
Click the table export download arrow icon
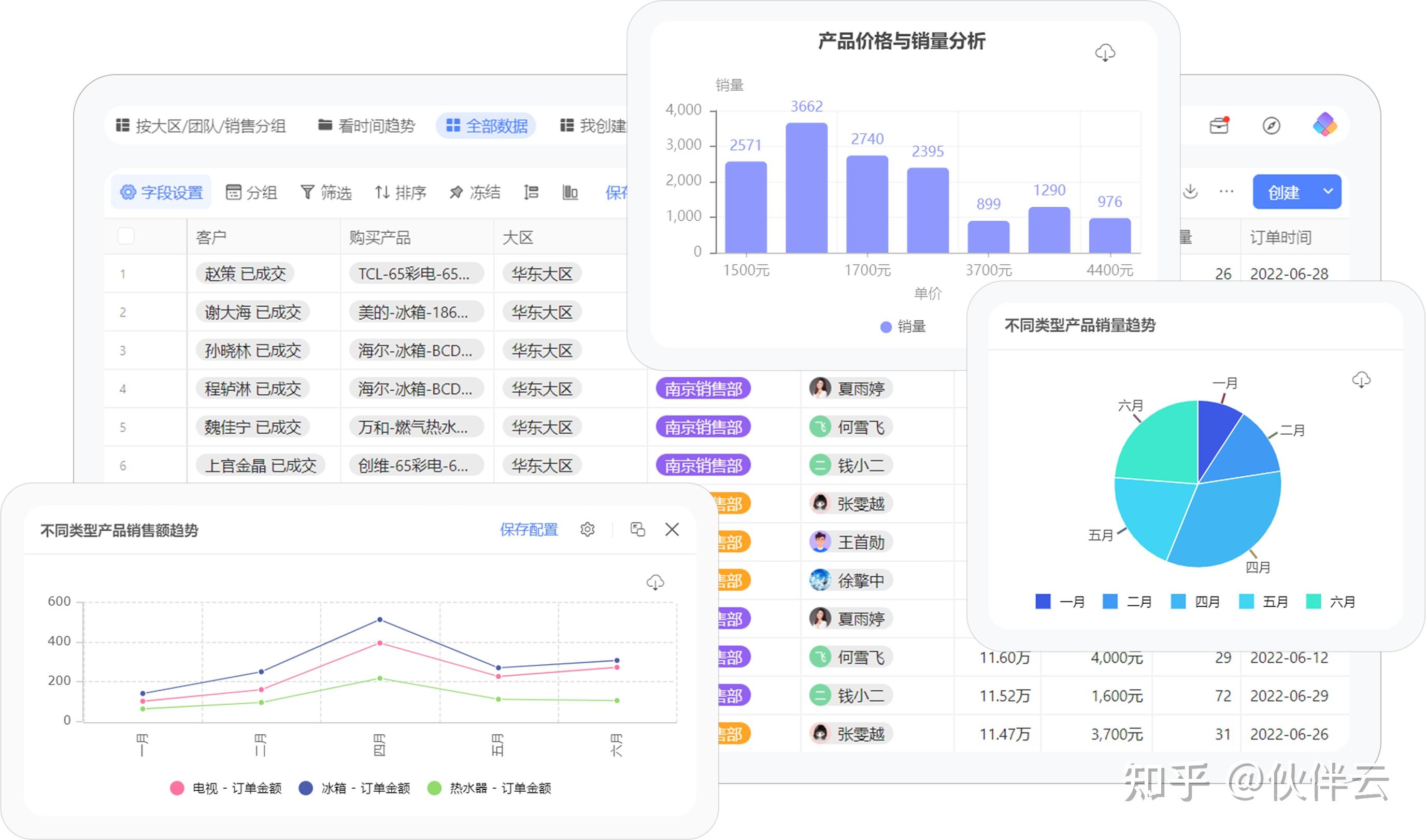tap(1190, 191)
